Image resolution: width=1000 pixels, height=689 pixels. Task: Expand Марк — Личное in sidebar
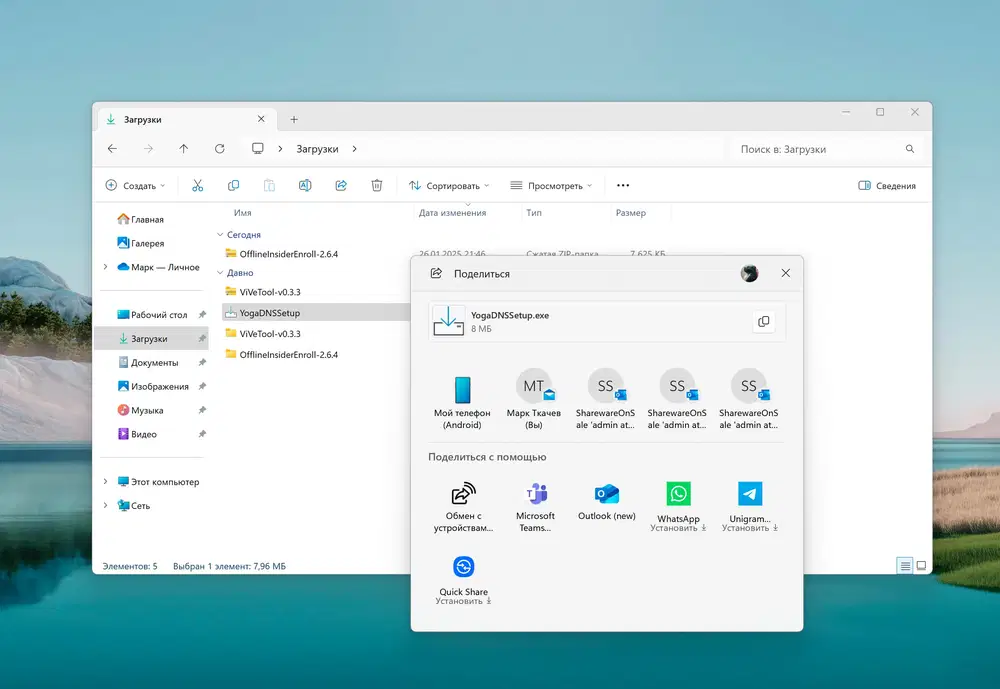105,267
